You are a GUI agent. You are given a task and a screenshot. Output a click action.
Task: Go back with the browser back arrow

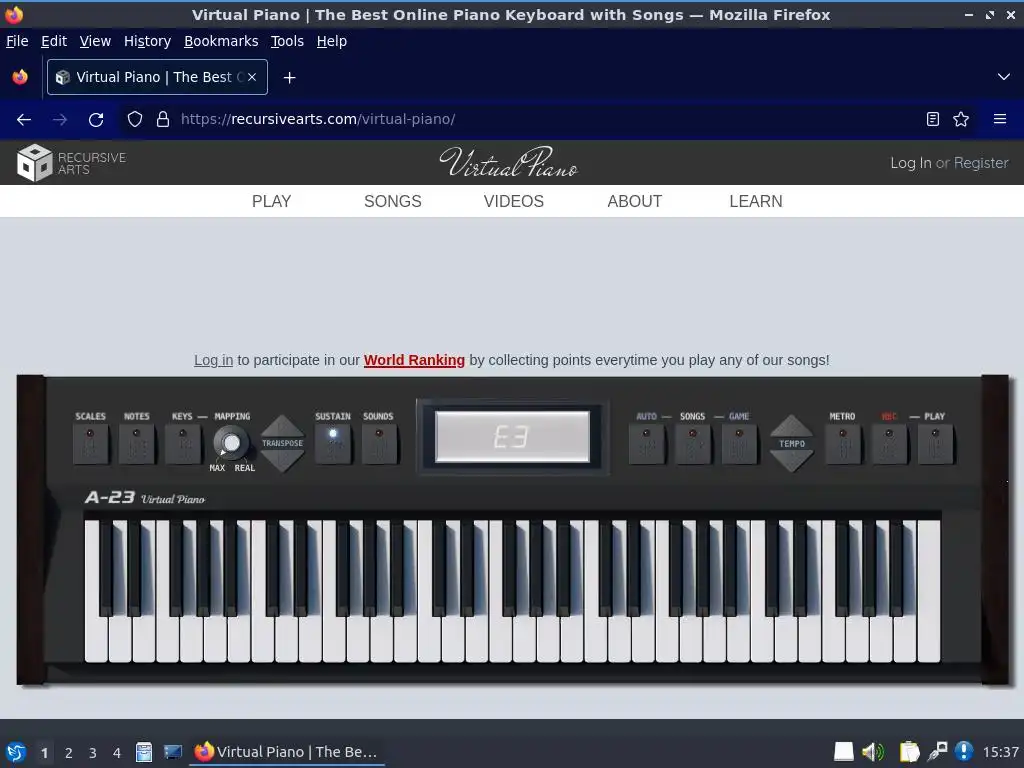(24, 120)
